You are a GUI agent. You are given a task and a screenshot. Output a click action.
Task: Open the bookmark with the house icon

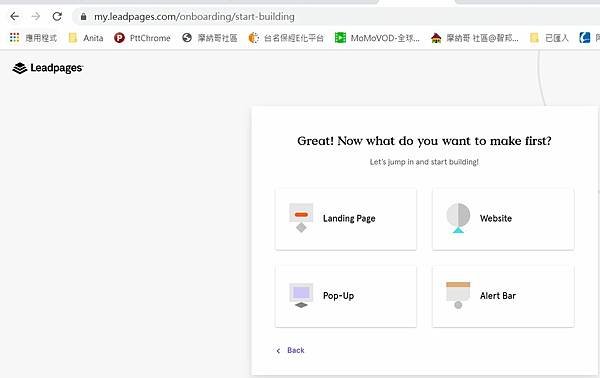(x=475, y=38)
